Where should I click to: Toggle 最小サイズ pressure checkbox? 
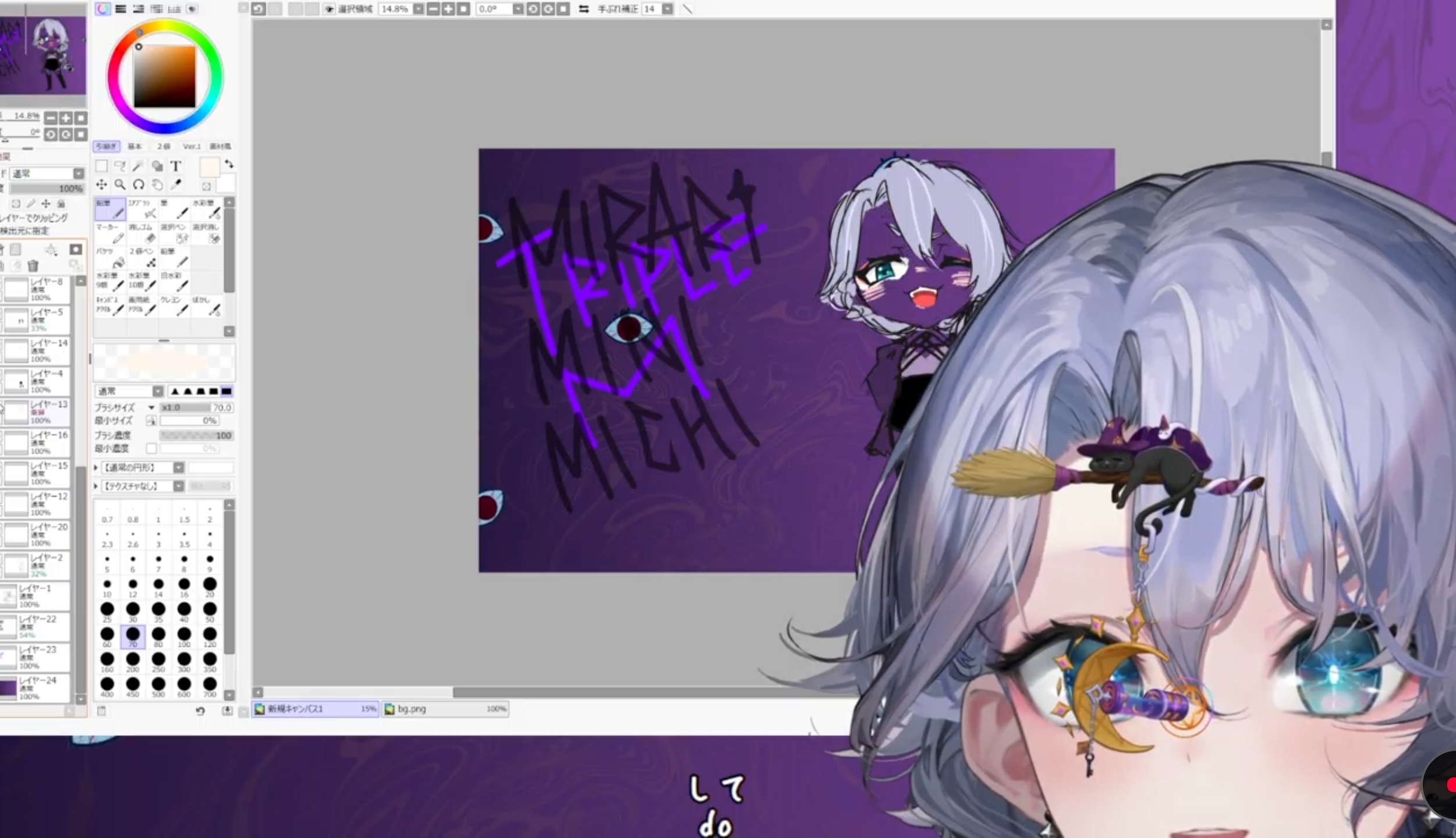(x=151, y=420)
